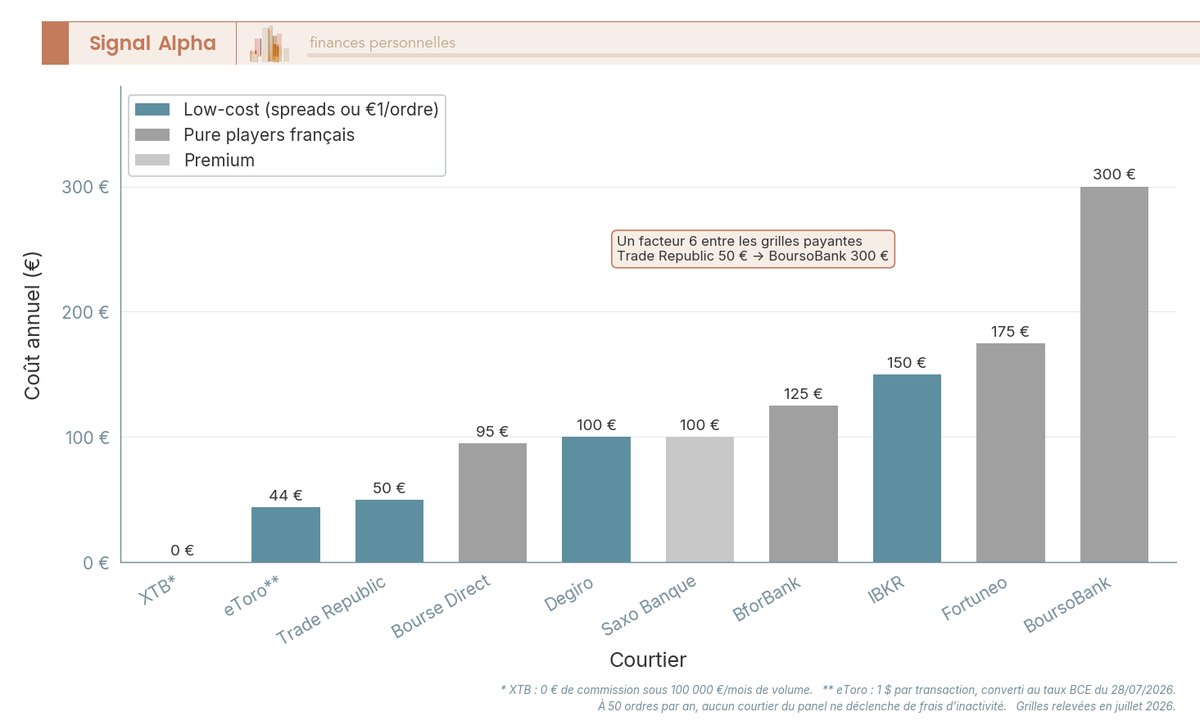Click the '100 €' label above Saxo Banque
The width and height of the screenshot is (1200, 721).
pos(700,425)
